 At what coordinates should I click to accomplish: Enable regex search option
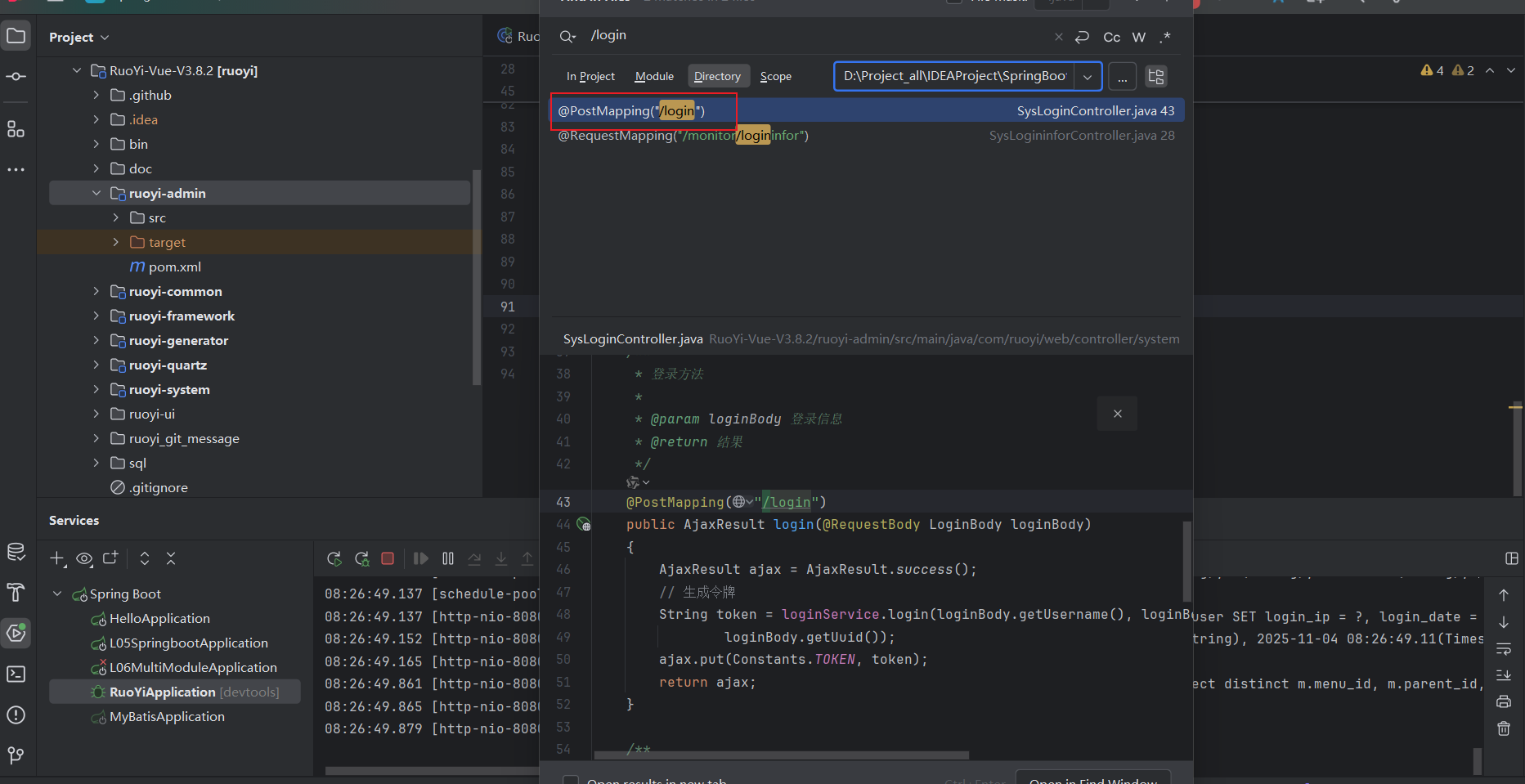click(x=1165, y=37)
